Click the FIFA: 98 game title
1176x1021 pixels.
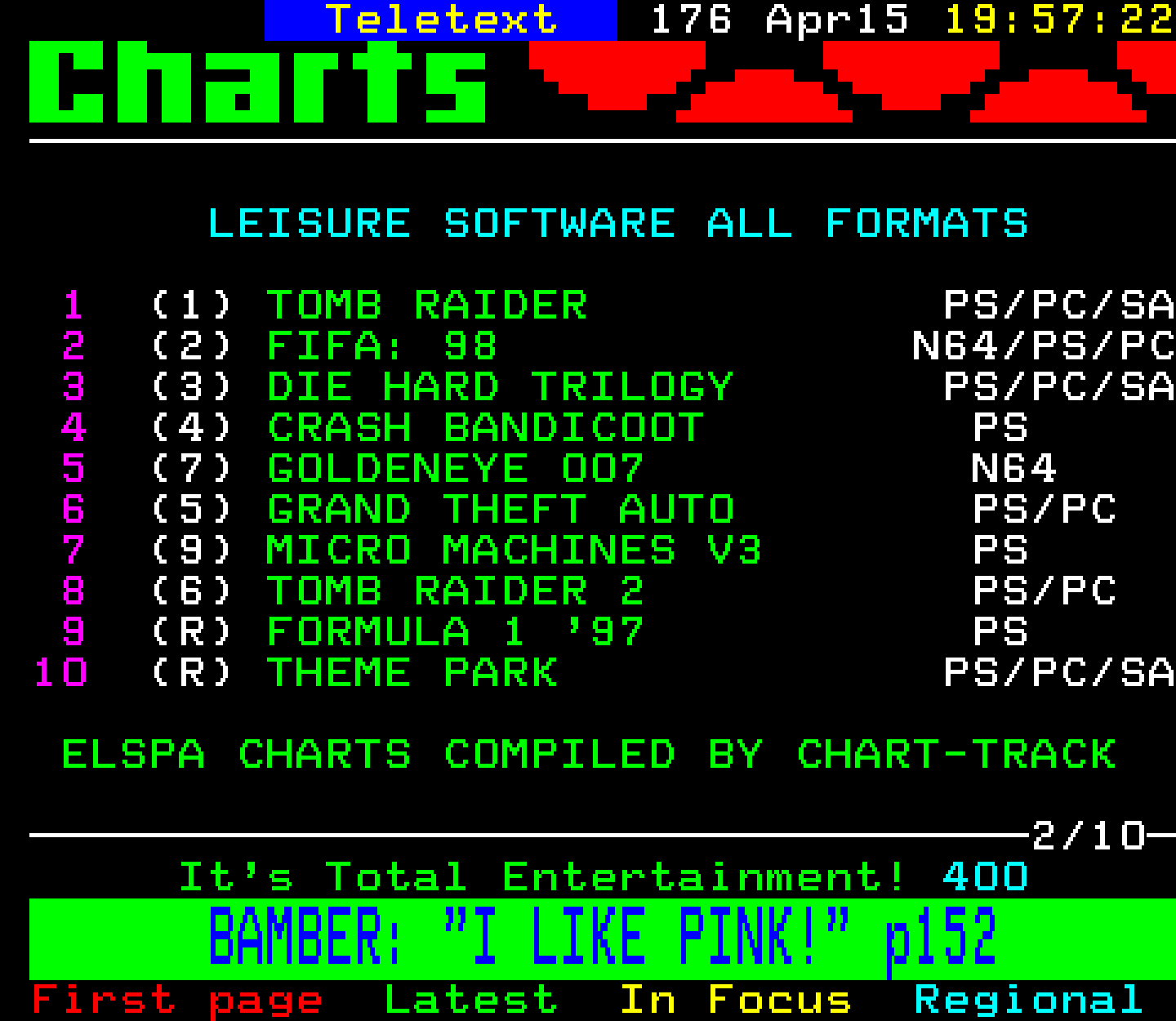pyautogui.click(x=382, y=346)
